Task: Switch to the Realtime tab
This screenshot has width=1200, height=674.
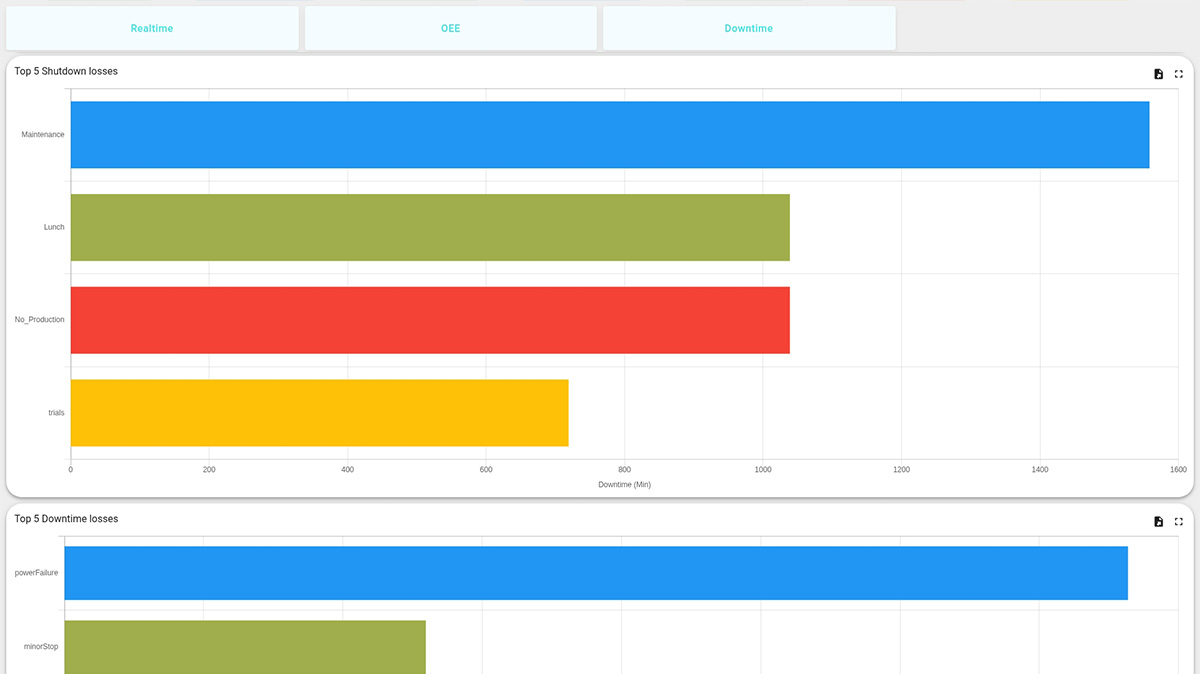Action: 152,28
